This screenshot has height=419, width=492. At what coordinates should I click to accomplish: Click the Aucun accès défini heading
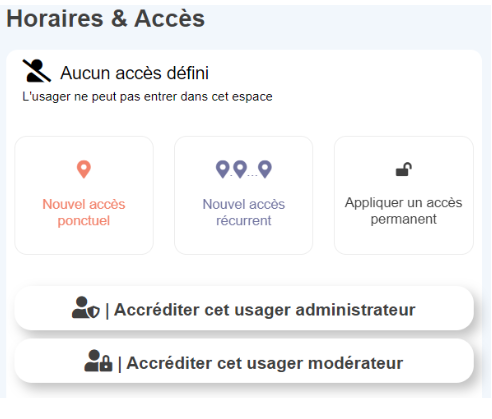pos(134,73)
